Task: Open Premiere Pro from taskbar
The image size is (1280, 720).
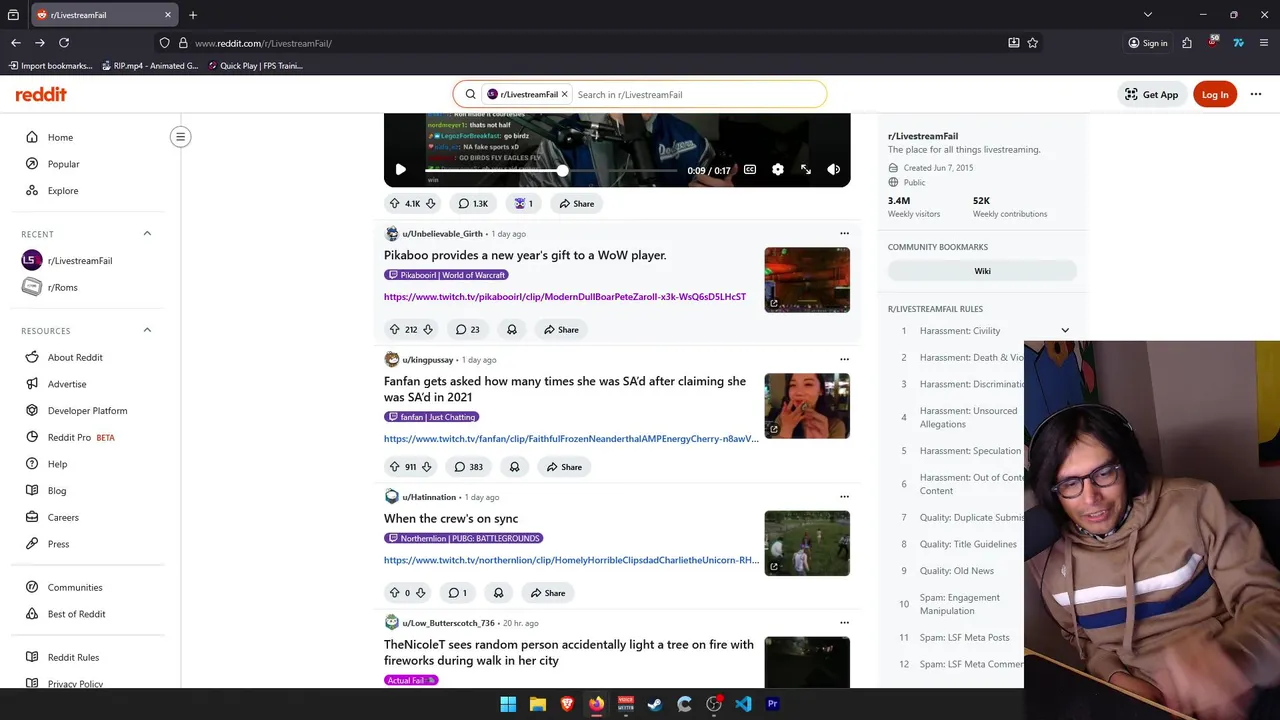Action: (x=772, y=704)
